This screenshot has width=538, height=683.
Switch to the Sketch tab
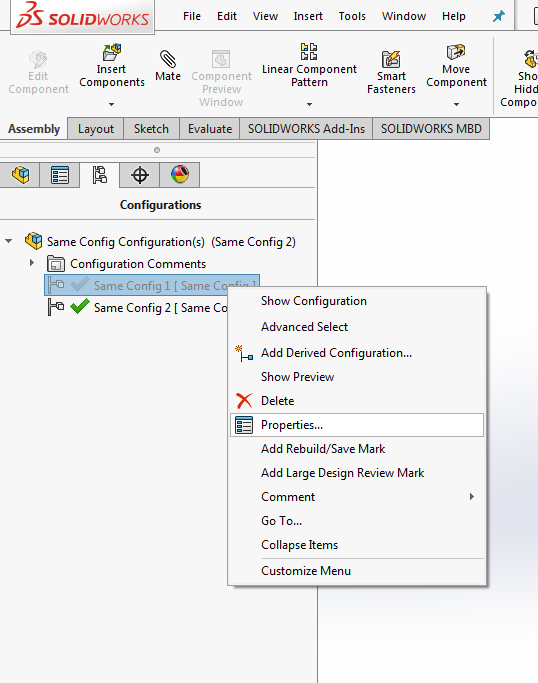(151, 129)
